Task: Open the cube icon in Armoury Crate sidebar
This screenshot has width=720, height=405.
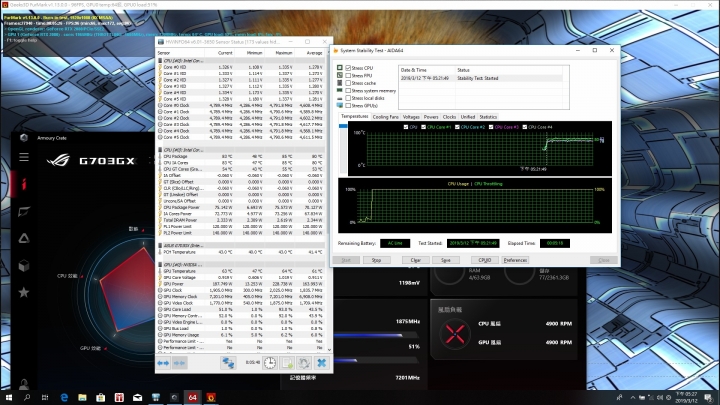Action: coord(24,265)
